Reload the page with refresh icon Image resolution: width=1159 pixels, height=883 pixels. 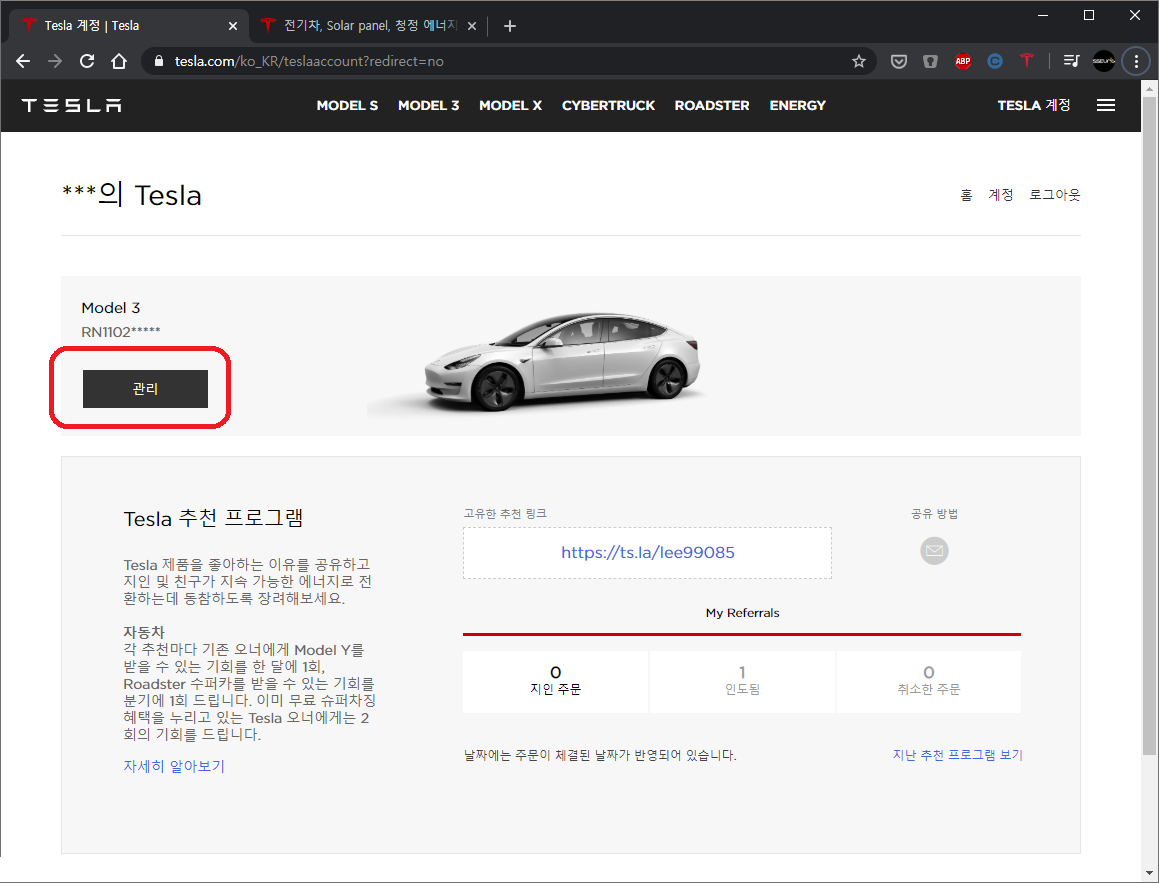coord(87,61)
